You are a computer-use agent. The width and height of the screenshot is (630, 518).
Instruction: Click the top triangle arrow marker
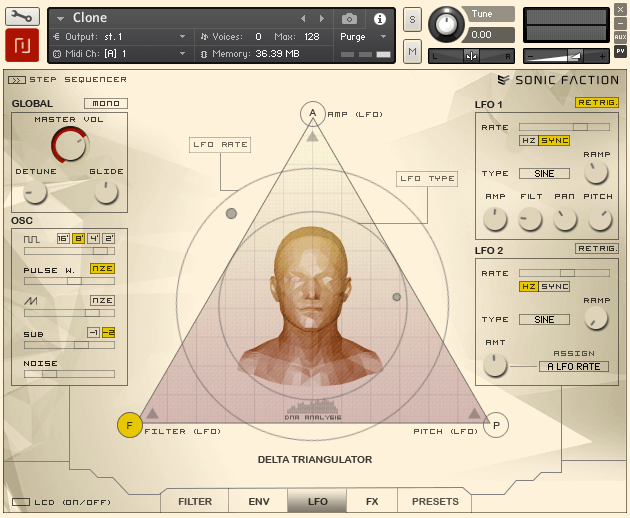pos(312,137)
